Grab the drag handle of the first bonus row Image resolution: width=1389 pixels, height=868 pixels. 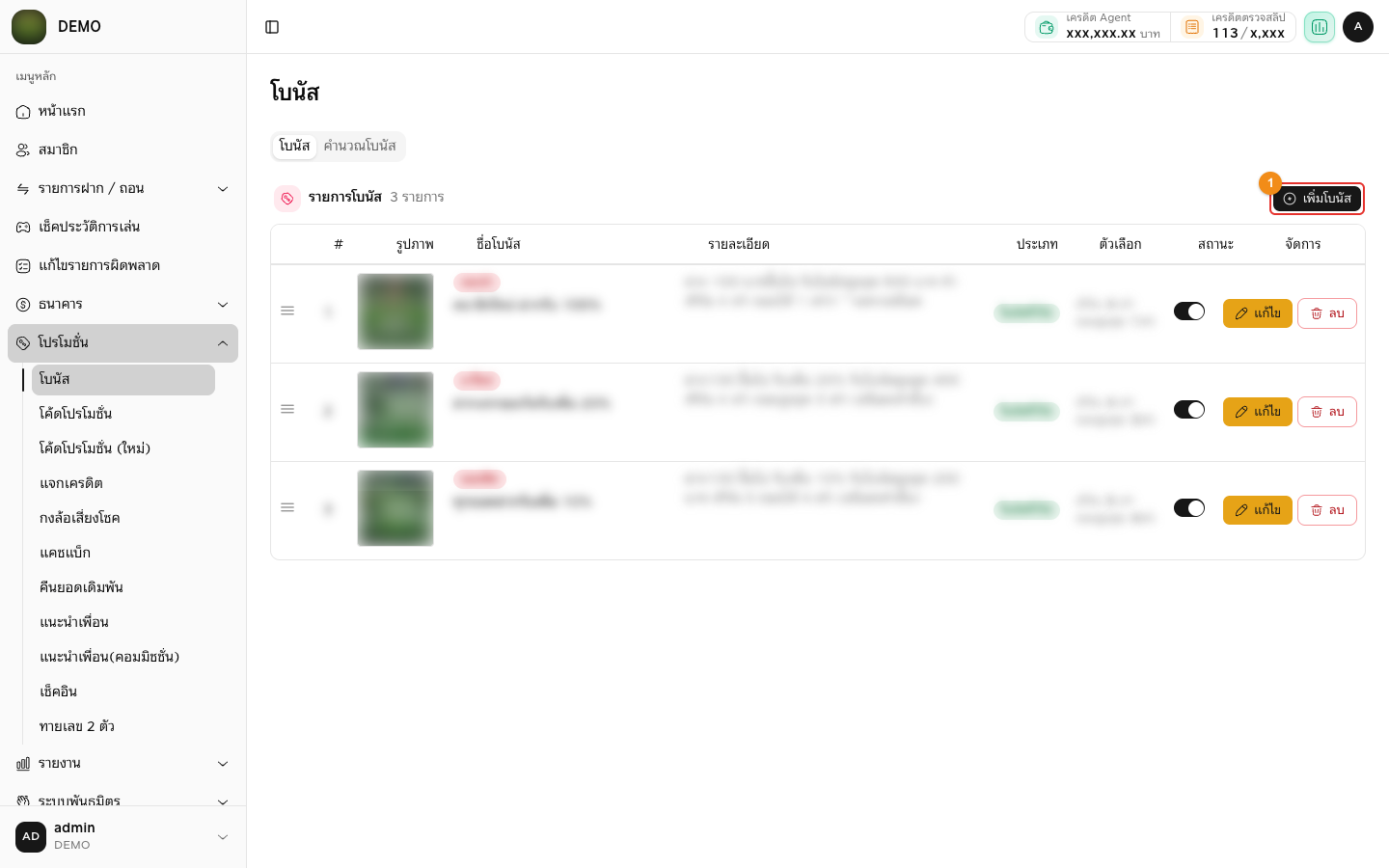[287, 311]
